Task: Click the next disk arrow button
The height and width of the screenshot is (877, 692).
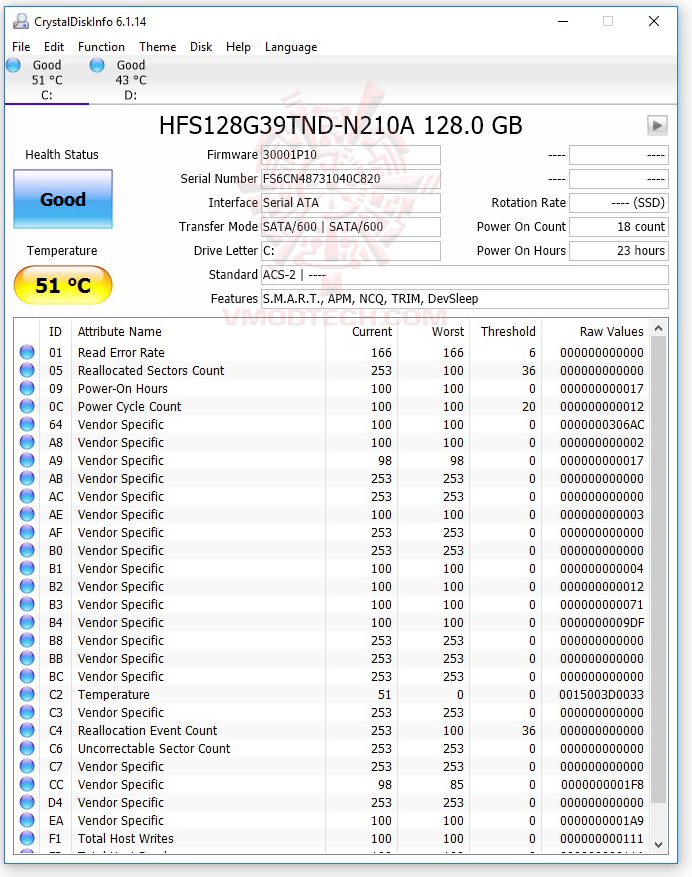Action: 657,125
